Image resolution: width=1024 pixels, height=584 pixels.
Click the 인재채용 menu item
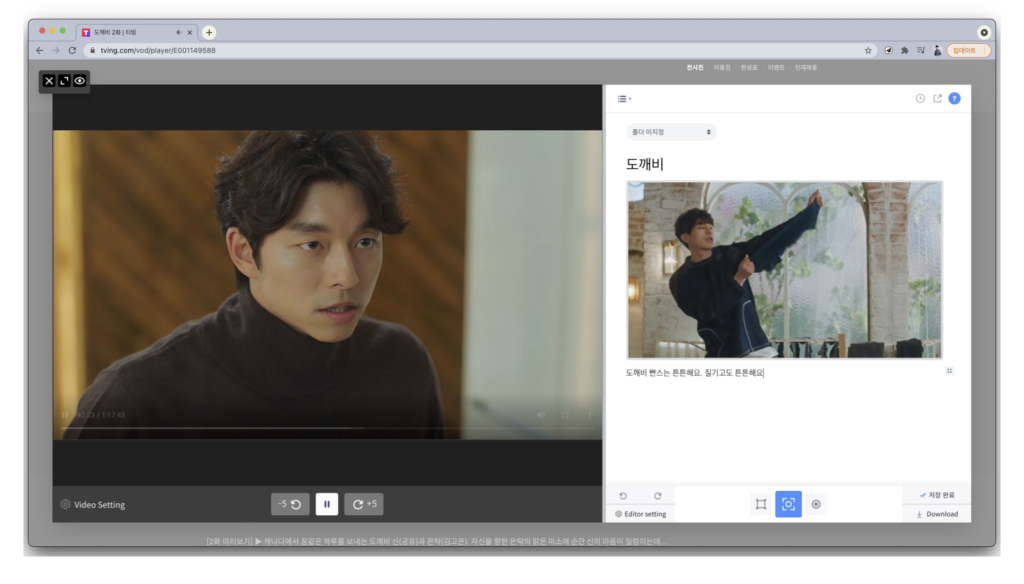coord(806,67)
